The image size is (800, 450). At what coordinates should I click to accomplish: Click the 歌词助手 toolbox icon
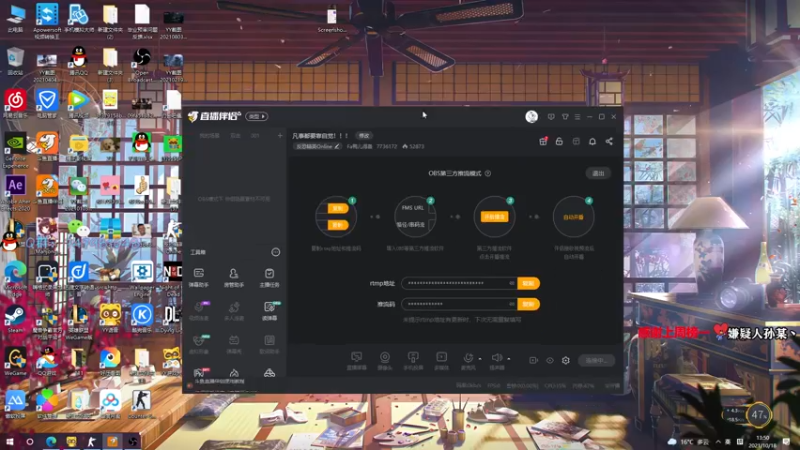click(269, 344)
